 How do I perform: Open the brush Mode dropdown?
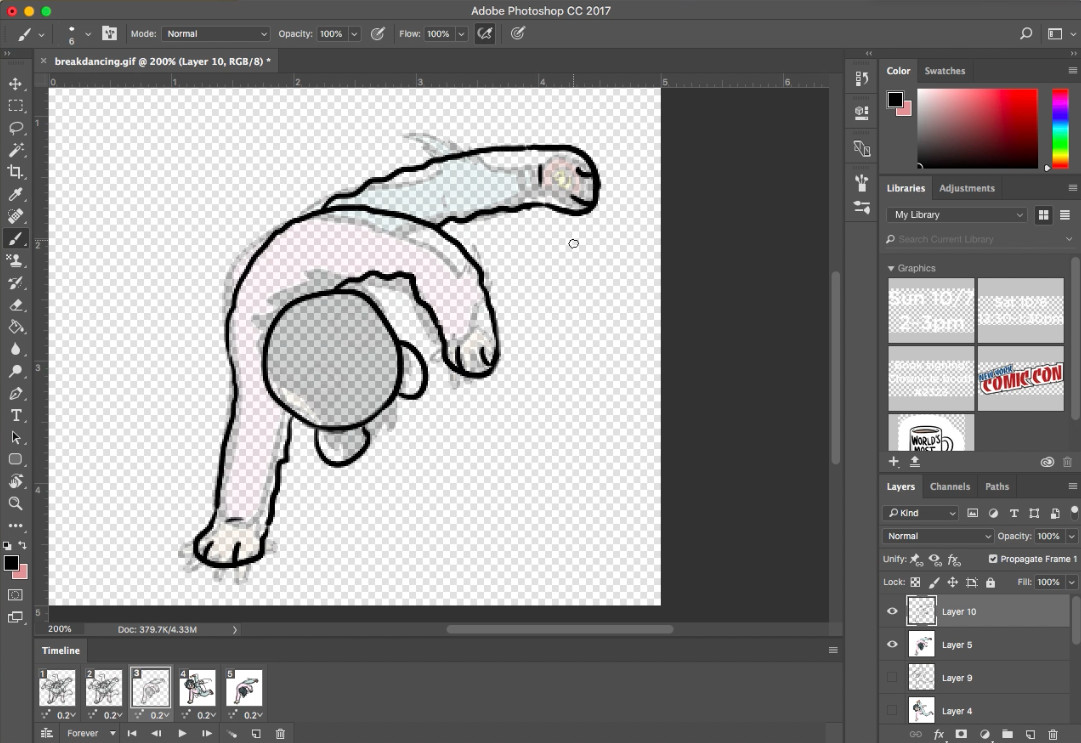click(x=216, y=34)
